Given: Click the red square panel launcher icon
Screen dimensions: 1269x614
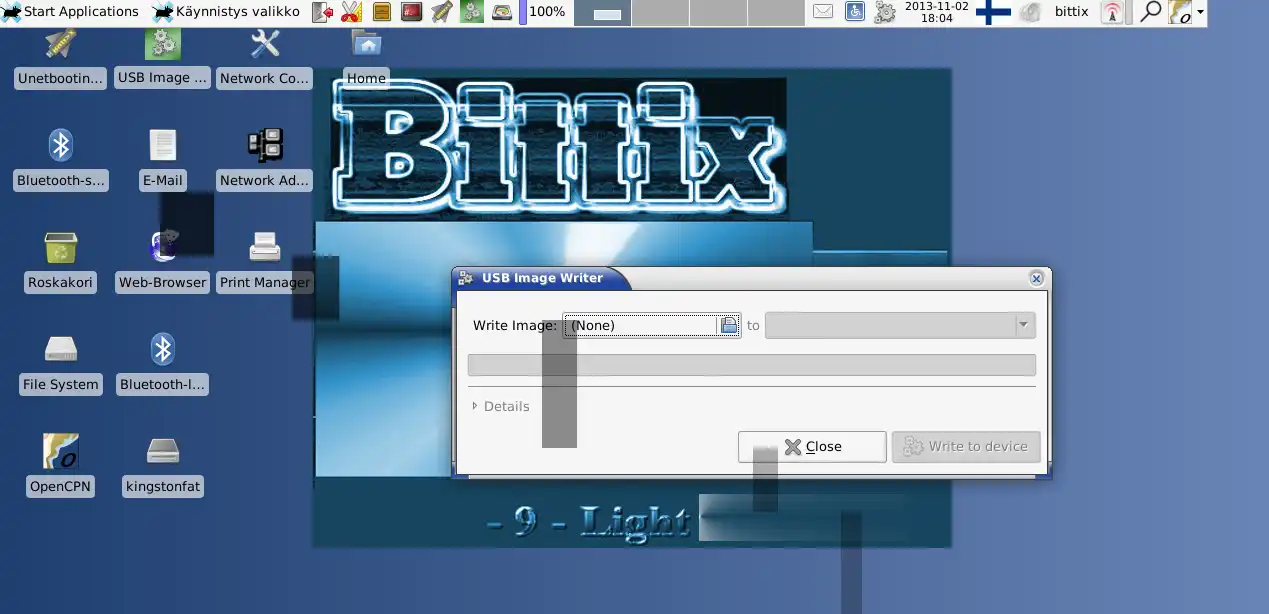Looking at the screenshot, I should coord(411,12).
